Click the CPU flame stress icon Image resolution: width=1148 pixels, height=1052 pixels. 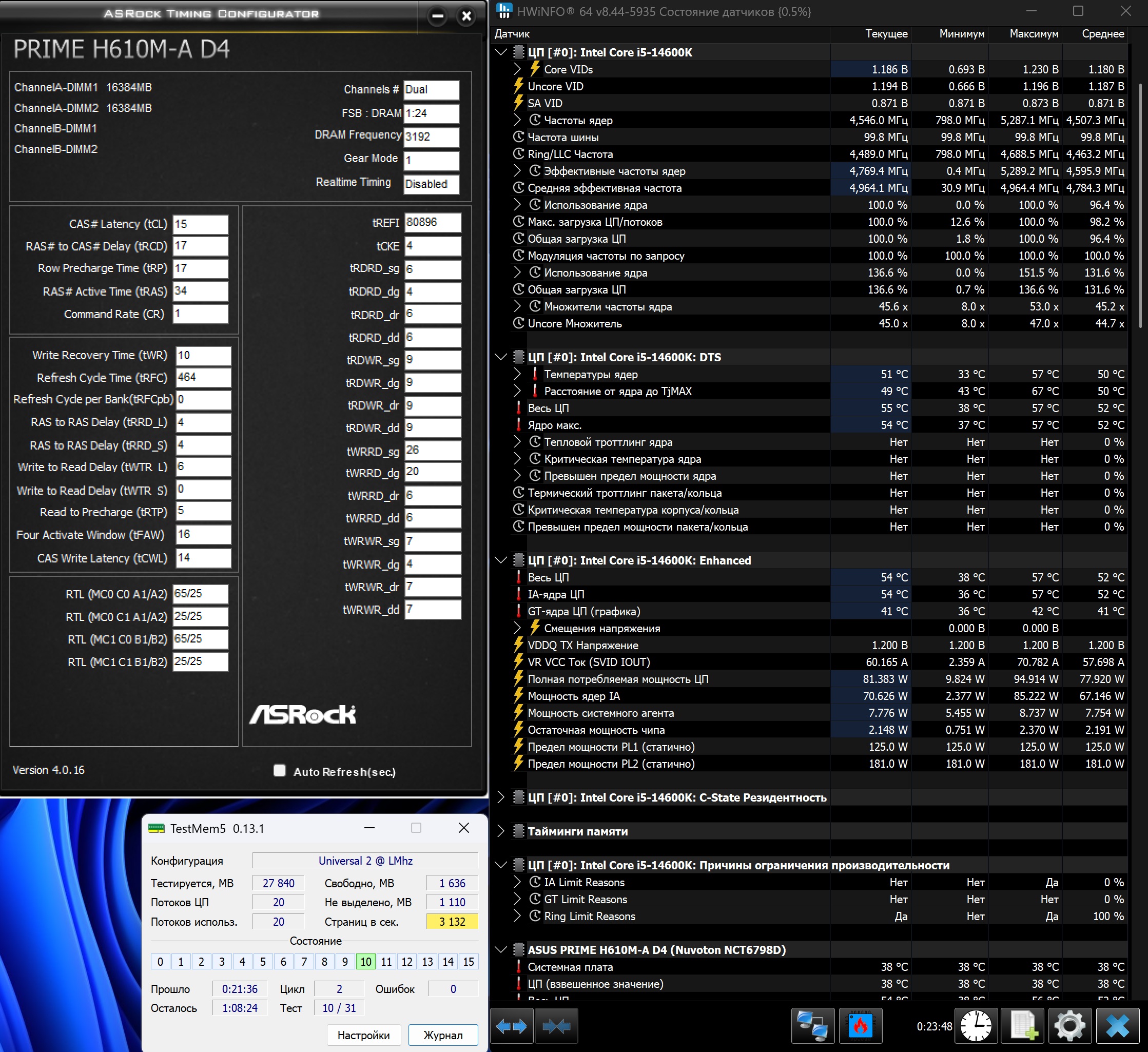pyautogui.click(x=861, y=1026)
